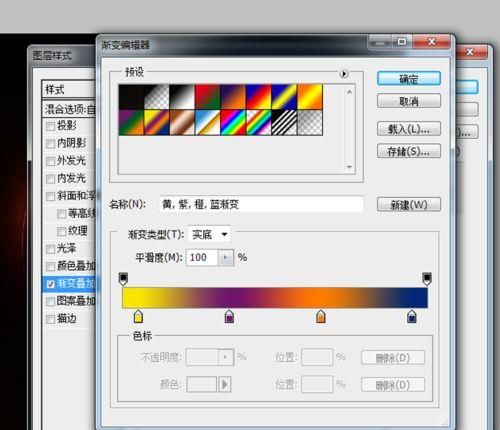The width and height of the screenshot is (500, 430).
Task: Enable 外发光 outer glow checkbox
Action: 50,161
